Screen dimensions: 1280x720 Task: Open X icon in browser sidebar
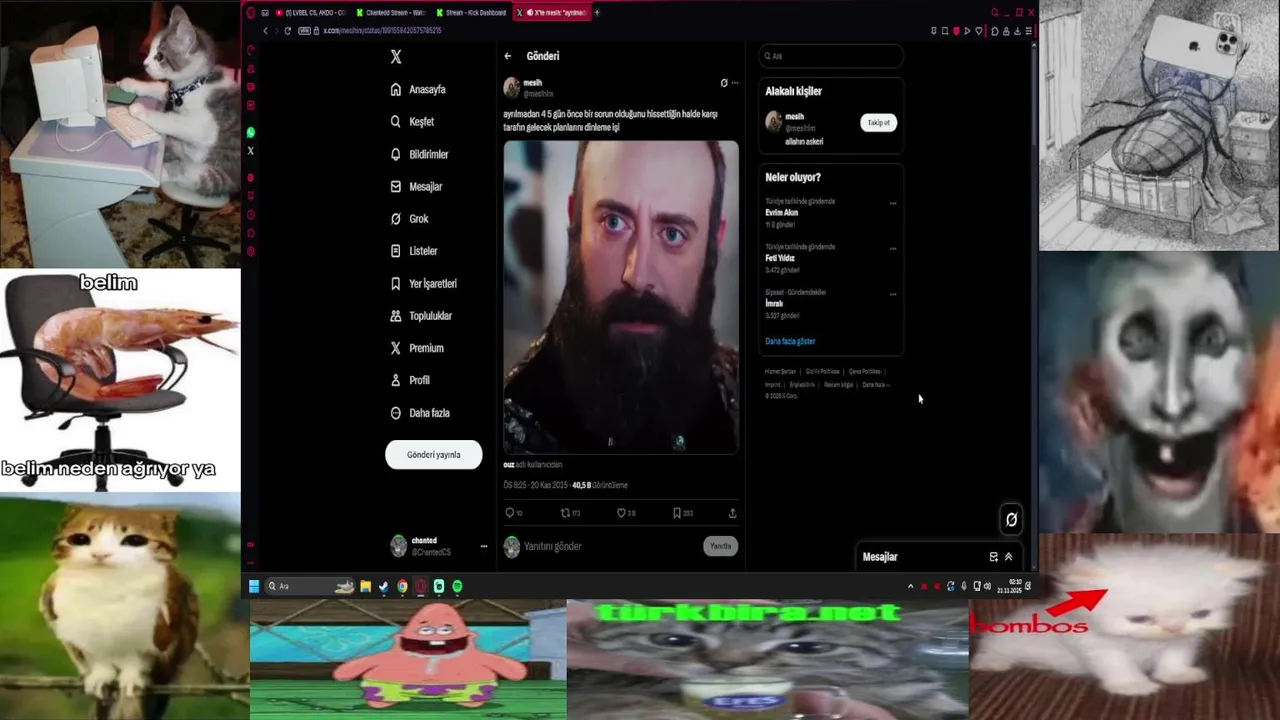point(250,151)
